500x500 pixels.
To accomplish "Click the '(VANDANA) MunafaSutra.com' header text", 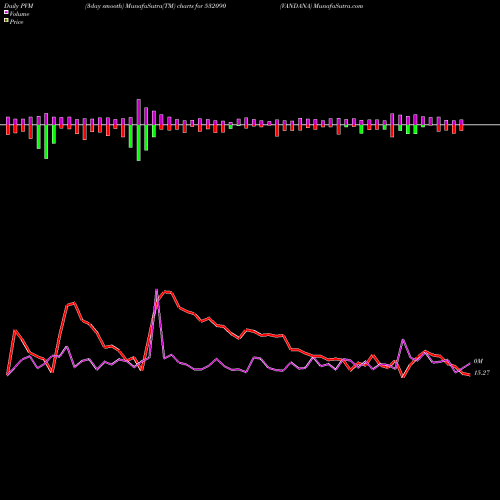I will coord(321,6).
